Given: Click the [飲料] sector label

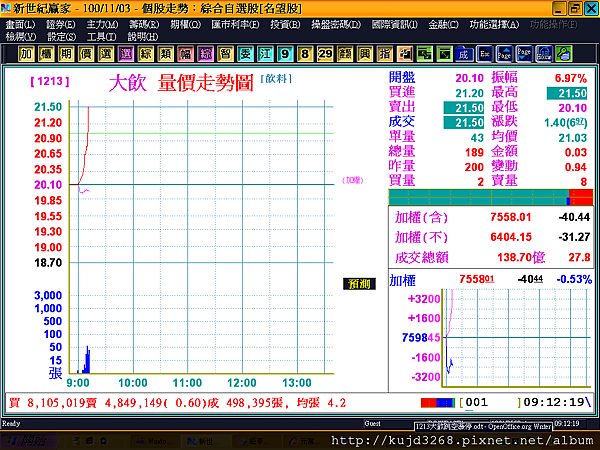Looking at the screenshot, I should click(x=276, y=79).
